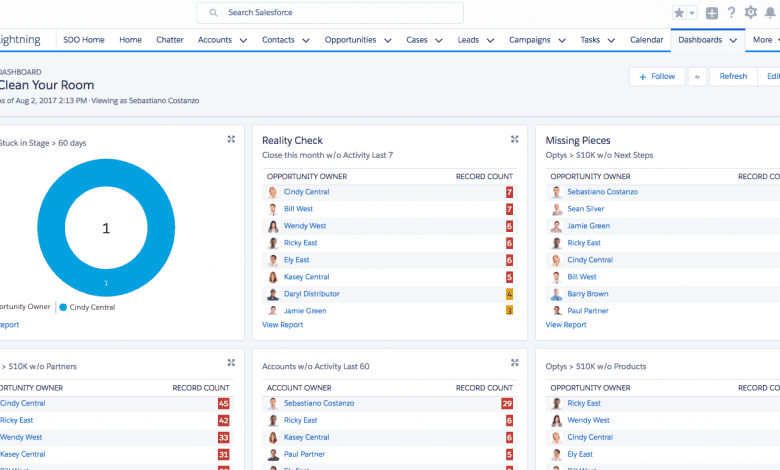780x470 pixels.
Task: Open the Calendar tab
Action: 647,40
